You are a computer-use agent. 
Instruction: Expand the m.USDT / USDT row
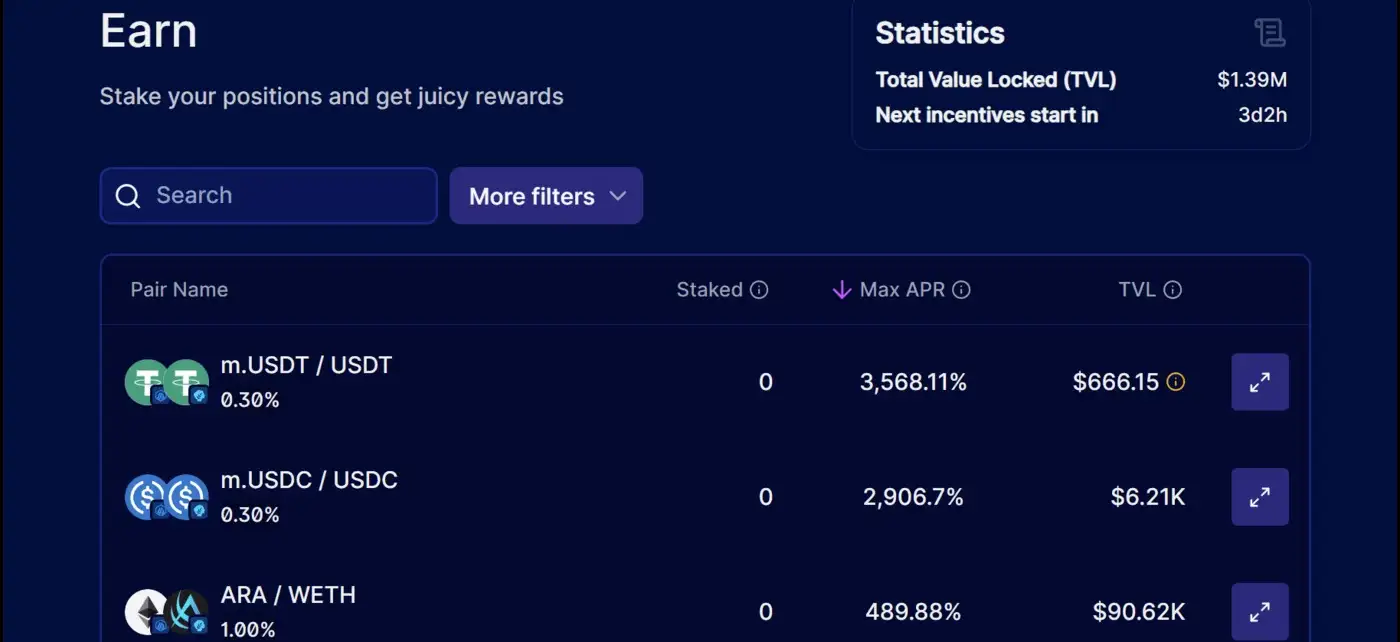point(1260,382)
